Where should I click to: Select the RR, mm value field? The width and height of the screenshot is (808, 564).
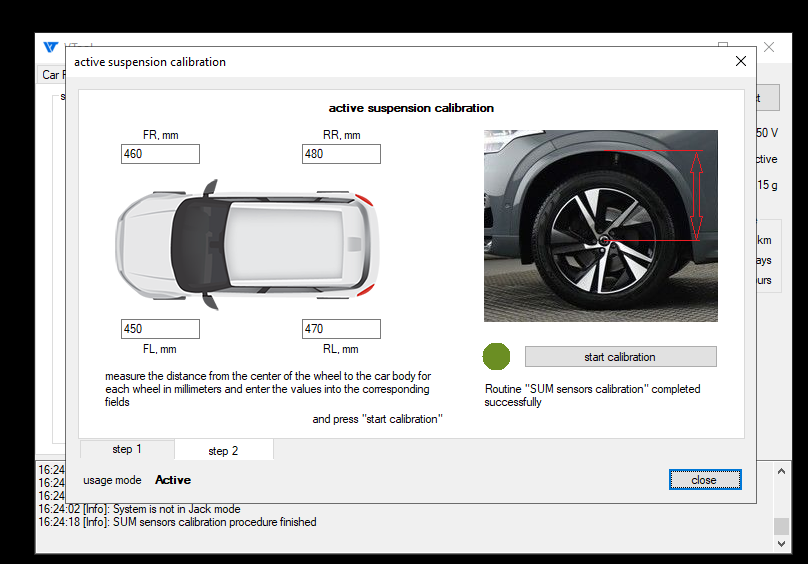pos(341,154)
